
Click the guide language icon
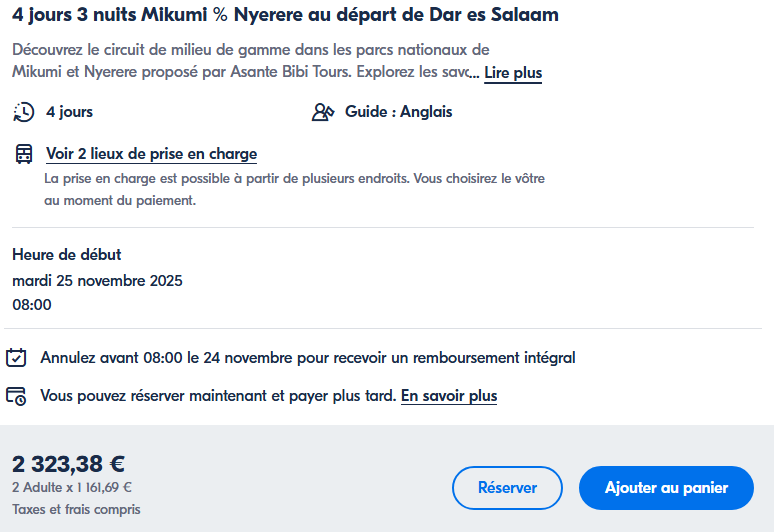[x=323, y=112]
